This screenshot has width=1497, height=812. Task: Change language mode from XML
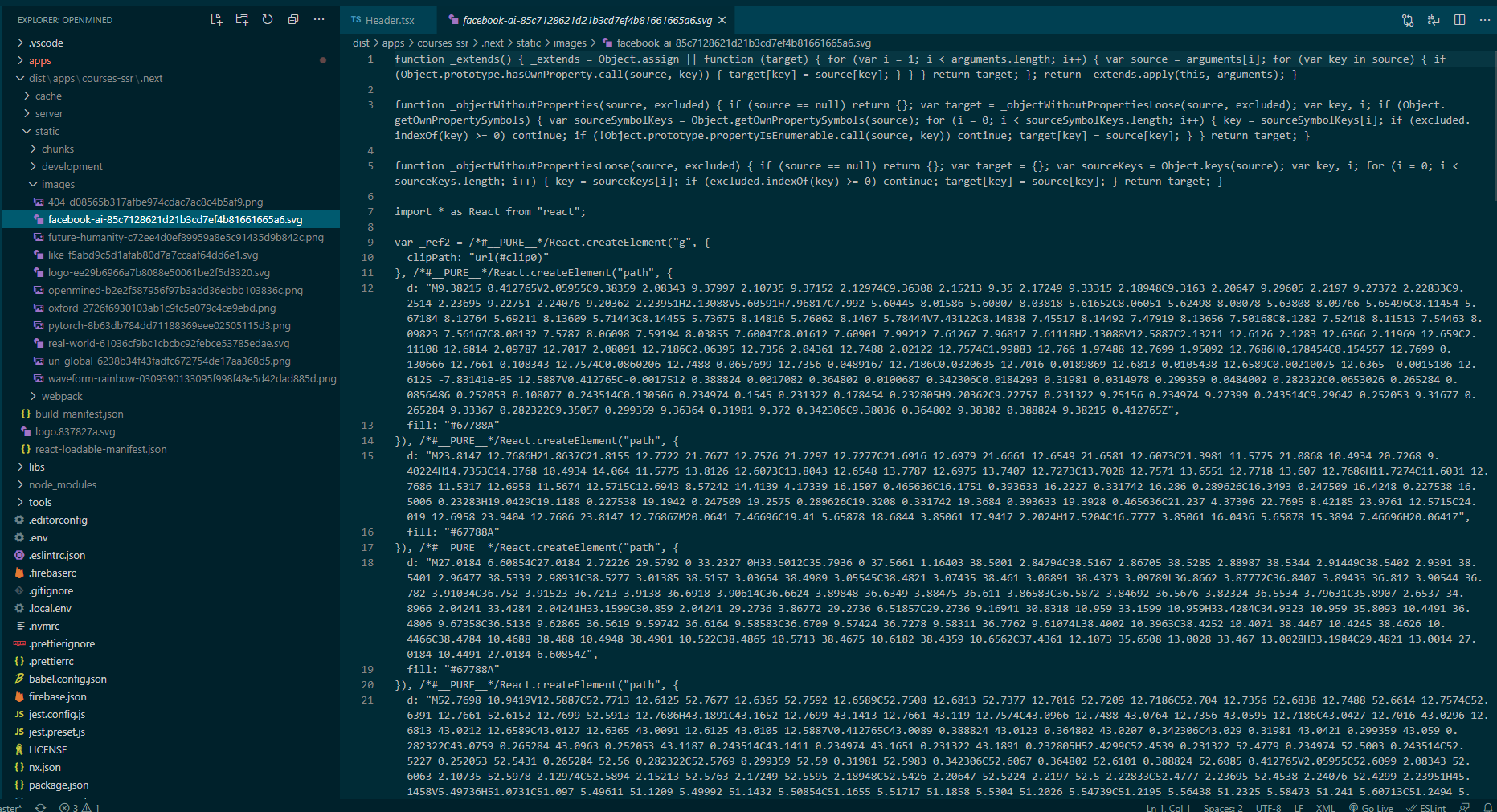point(1325,808)
